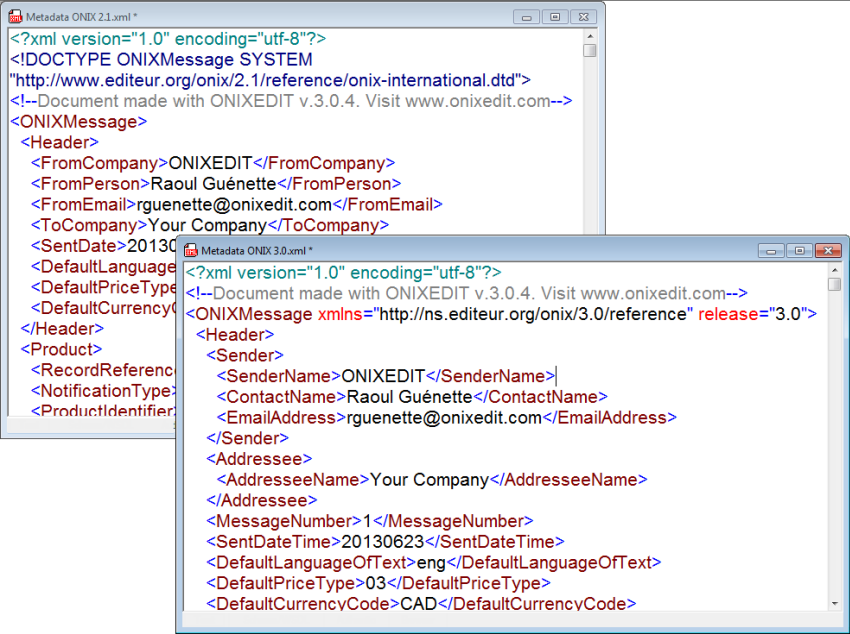Close the Metadata ONIX 2.1.xml window

coord(583,17)
